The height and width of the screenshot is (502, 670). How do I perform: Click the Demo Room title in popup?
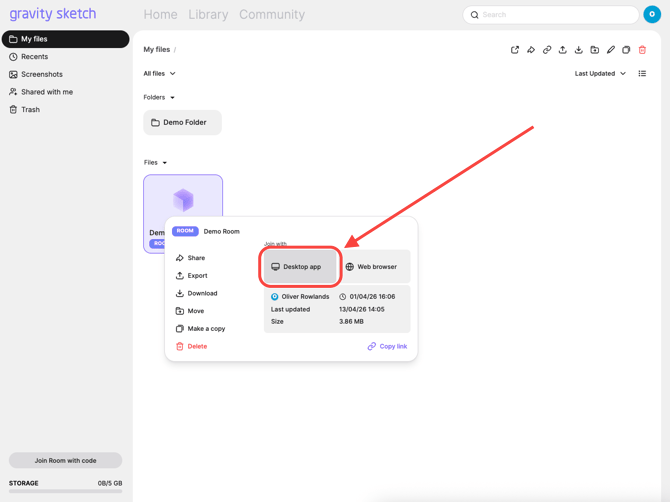coord(221,232)
